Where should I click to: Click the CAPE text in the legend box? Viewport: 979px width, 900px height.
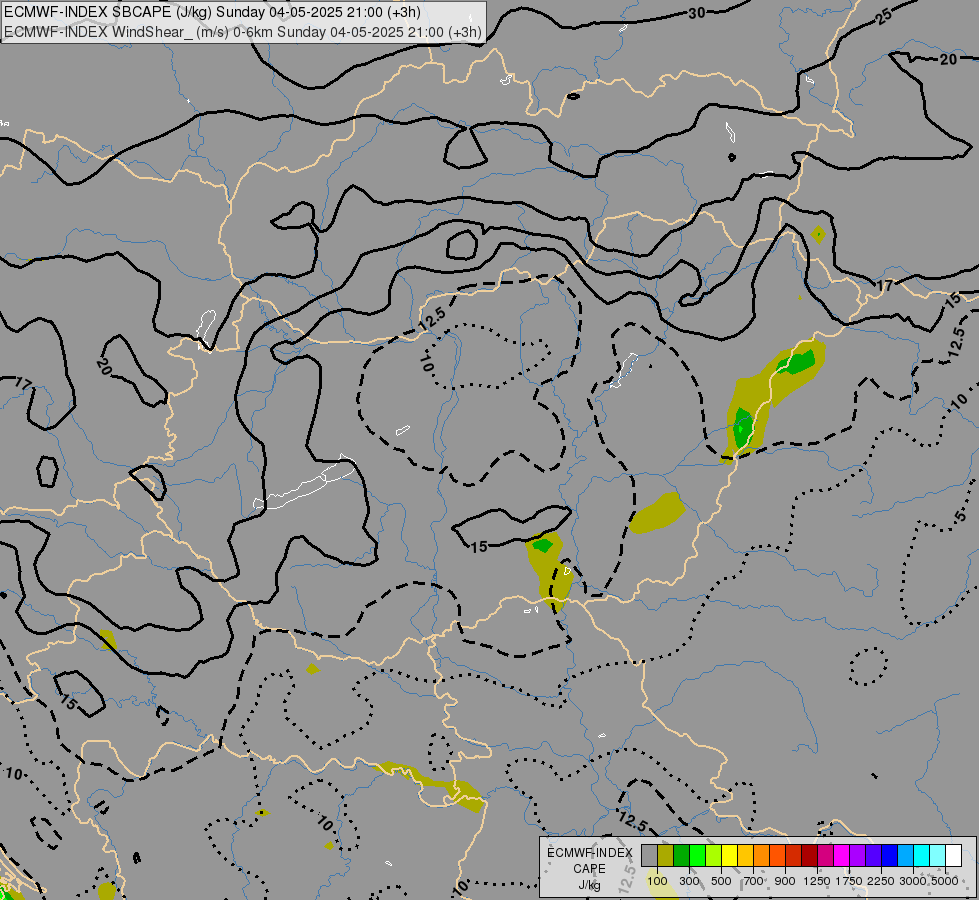pyautogui.click(x=589, y=869)
